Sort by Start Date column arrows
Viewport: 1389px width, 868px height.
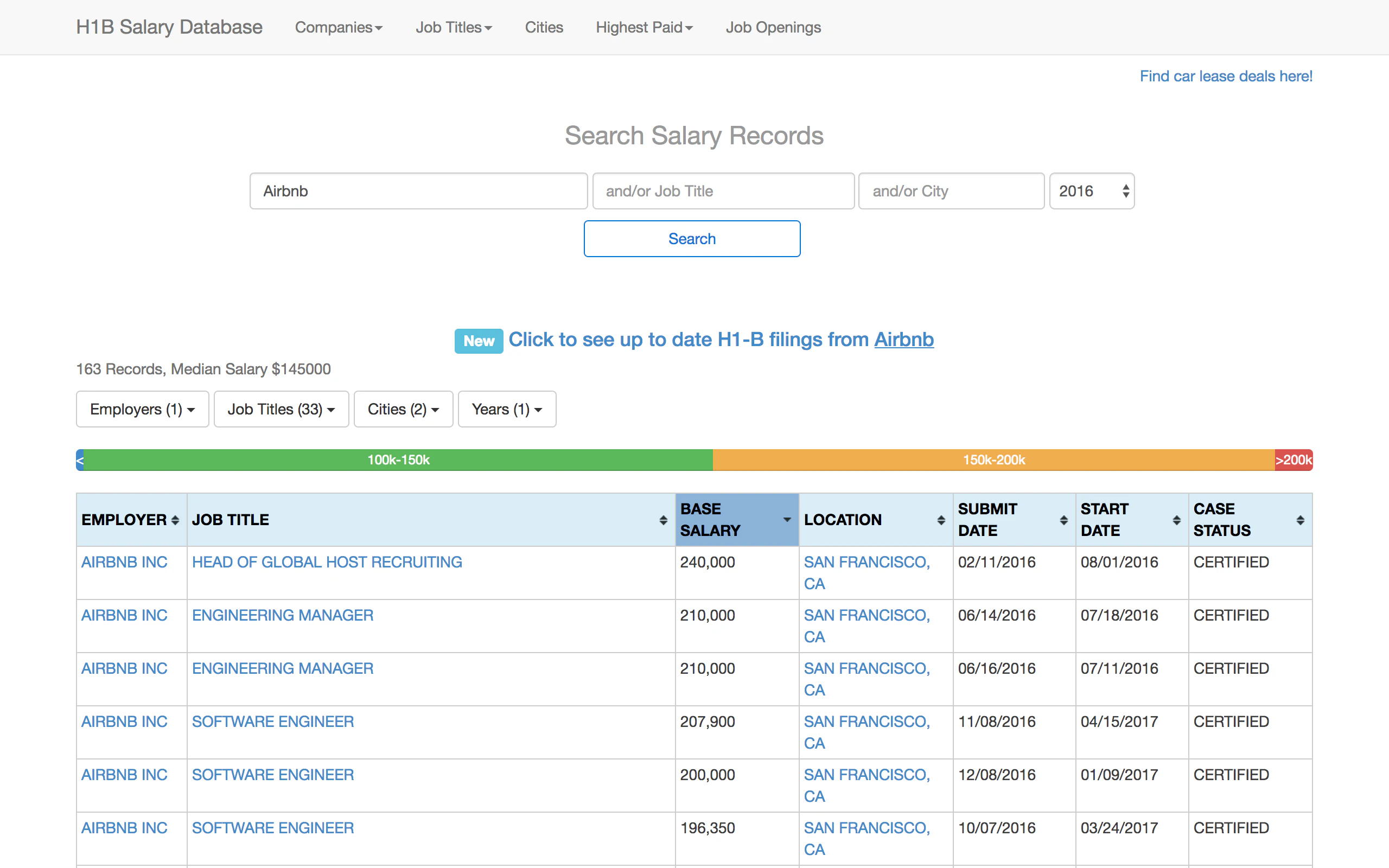(1176, 520)
